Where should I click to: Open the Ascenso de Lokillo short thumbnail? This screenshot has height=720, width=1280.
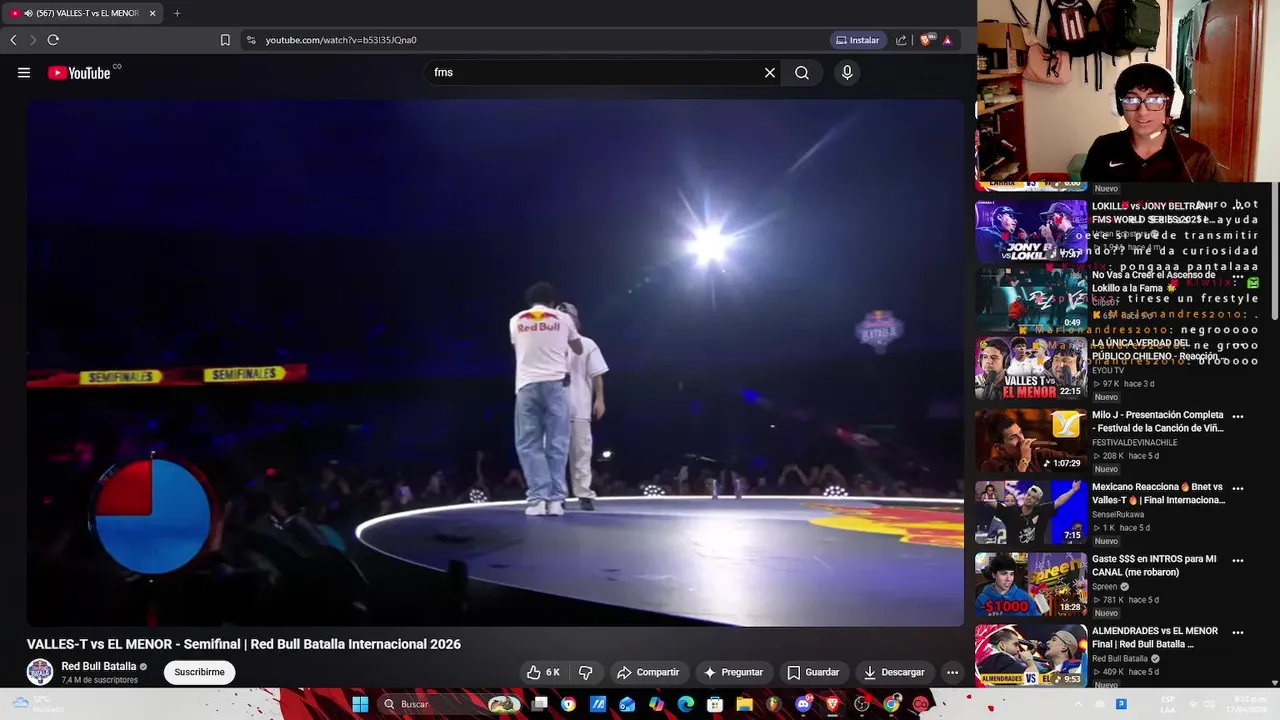pyautogui.click(x=1031, y=300)
